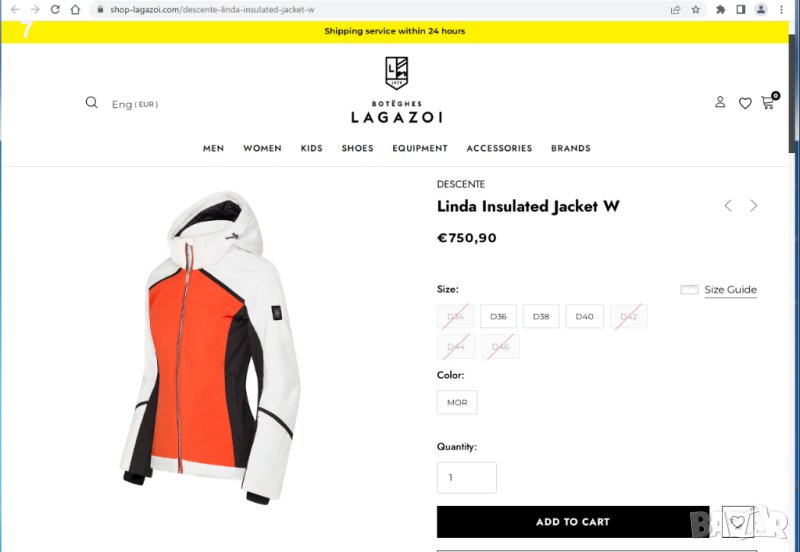This screenshot has height=552, width=800.
Task: Choose the MOR color option
Action: coord(457,403)
